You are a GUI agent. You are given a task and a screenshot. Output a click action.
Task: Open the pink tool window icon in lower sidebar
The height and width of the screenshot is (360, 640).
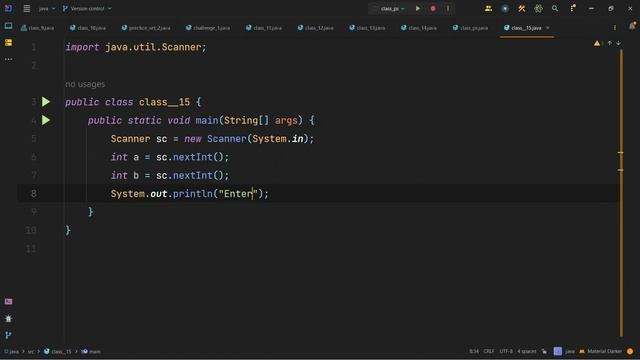click(8, 301)
